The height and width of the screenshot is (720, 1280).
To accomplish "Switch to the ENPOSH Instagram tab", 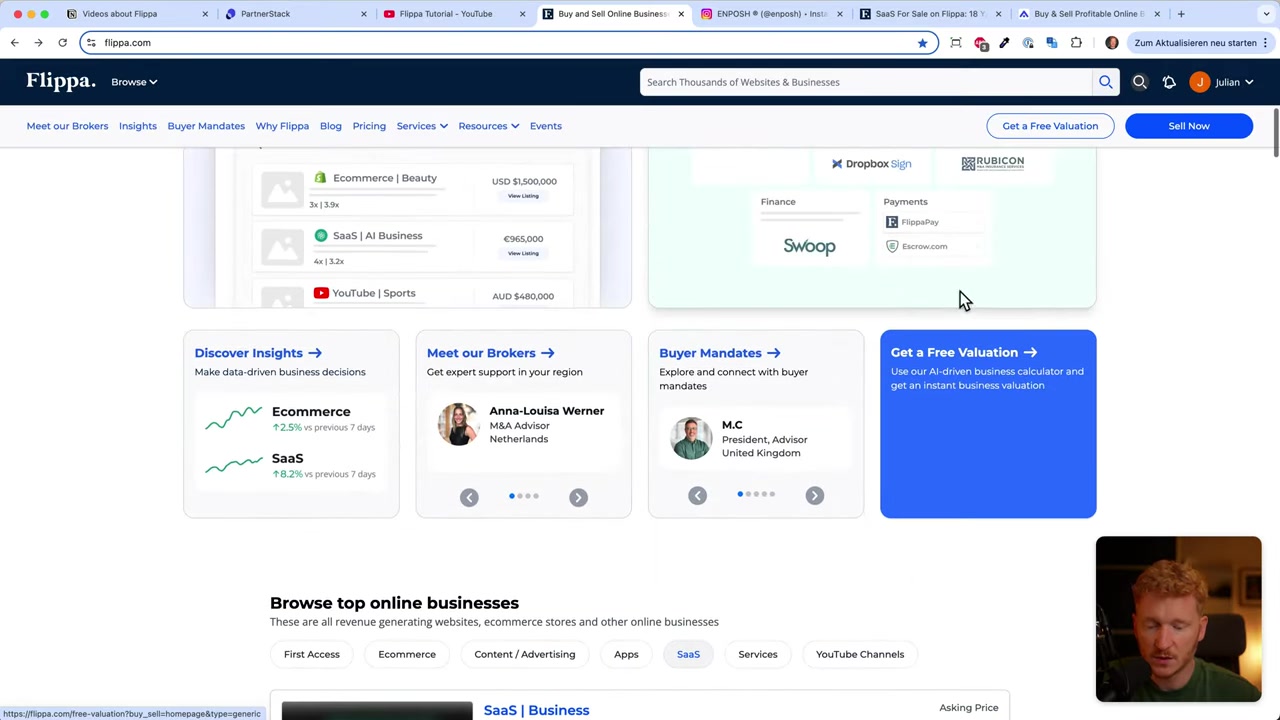I will click(771, 14).
